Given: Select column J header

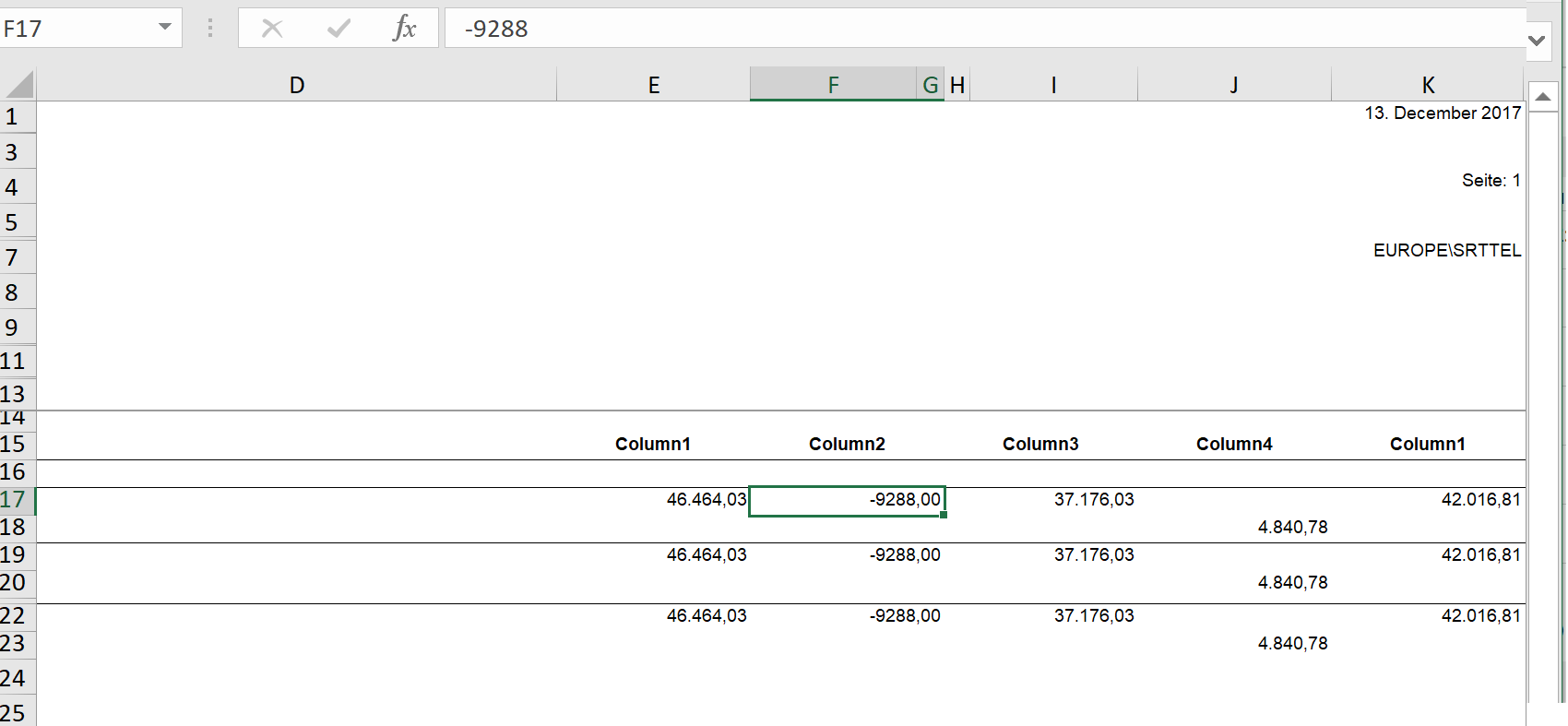Looking at the screenshot, I should [x=1233, y=86].
